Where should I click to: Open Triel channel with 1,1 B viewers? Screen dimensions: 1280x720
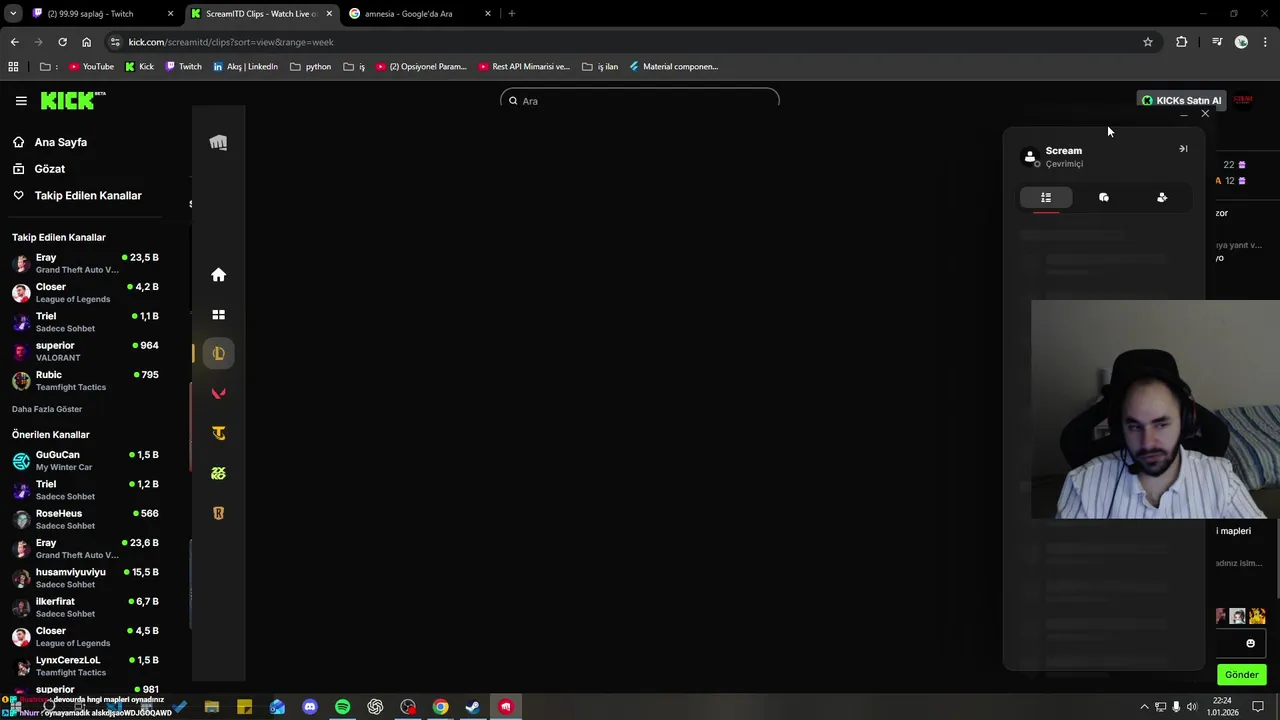coord(86,322)
